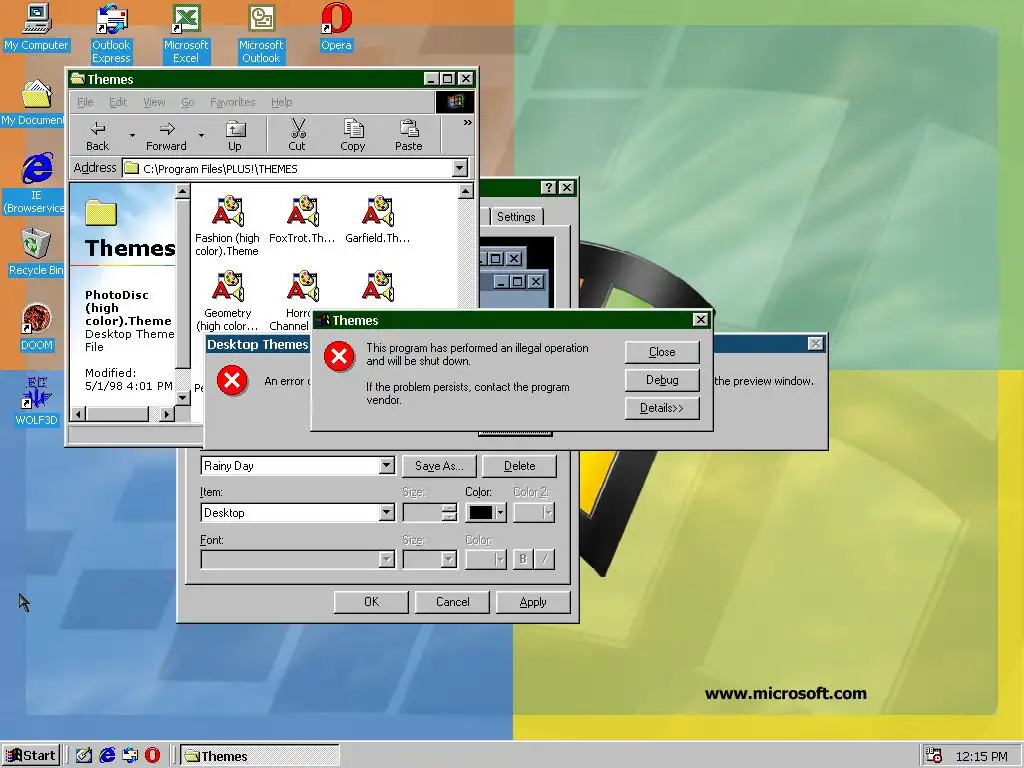Click the item Size spinner
1024x768 pixels.
click(x=449, y=513)
